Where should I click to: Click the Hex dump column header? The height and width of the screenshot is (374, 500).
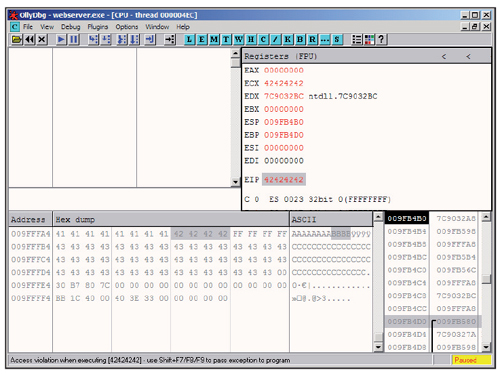pyautogui.click(x=171, y=219)
